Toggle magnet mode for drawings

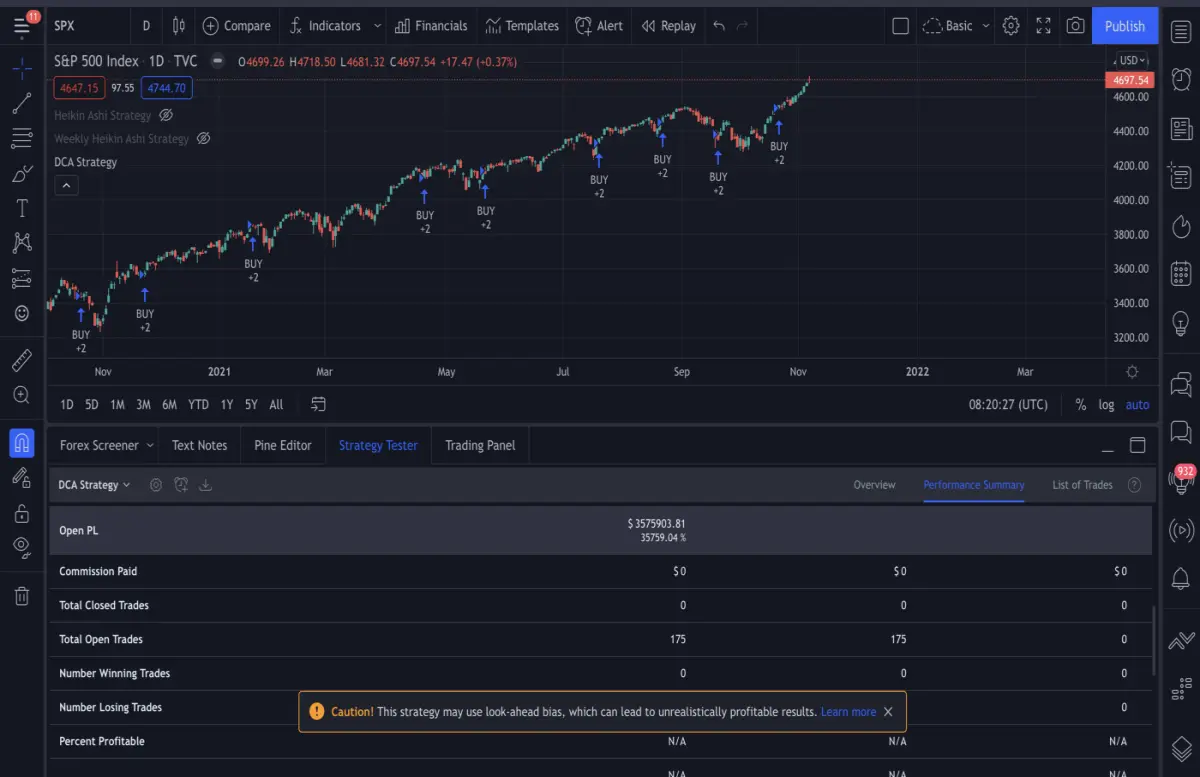pyautogui.click(x=22, y=441)
